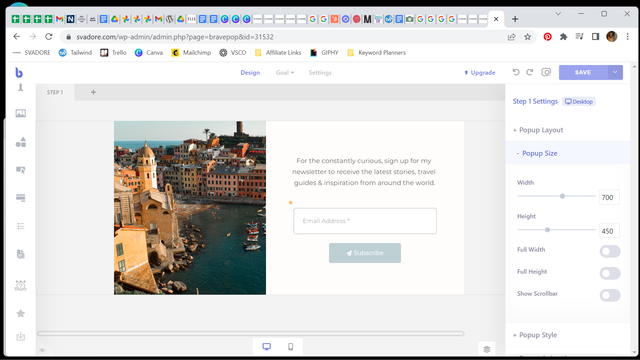640x360 pixels.
Task: Click the Width value field showing 700
Action: point(609,197)
